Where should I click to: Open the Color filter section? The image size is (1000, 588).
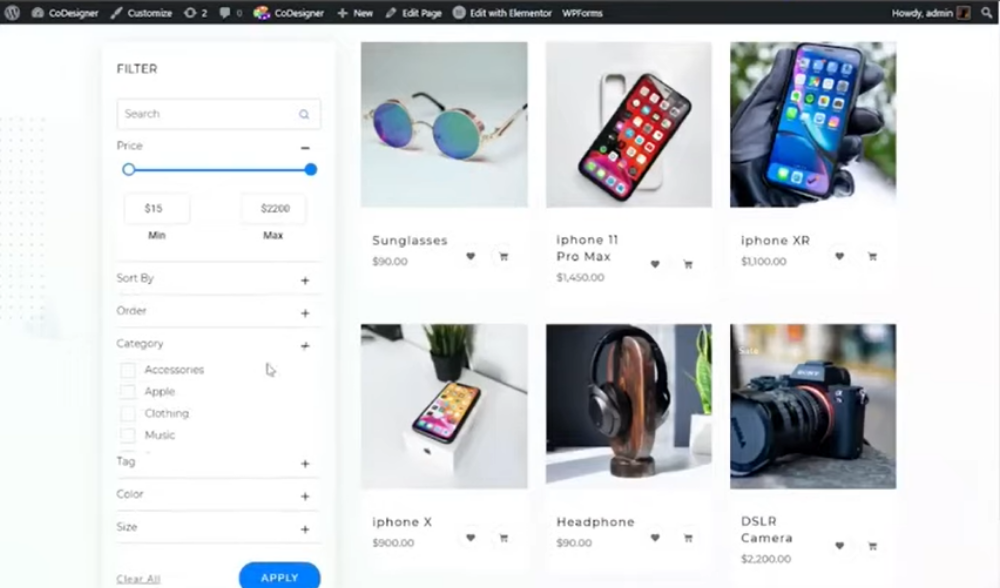tap(305, 496)
